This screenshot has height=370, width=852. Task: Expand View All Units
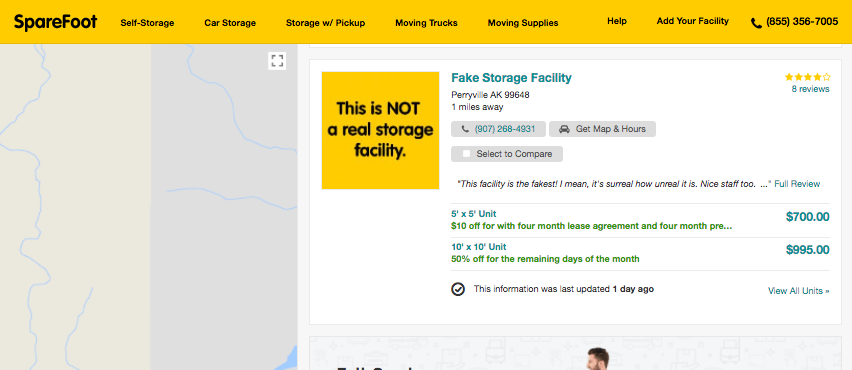click(799, 291)
